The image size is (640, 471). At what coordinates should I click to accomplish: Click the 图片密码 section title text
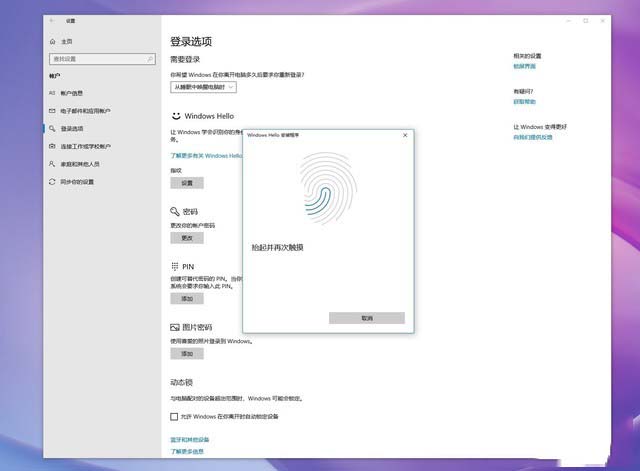tap(197, 327)
